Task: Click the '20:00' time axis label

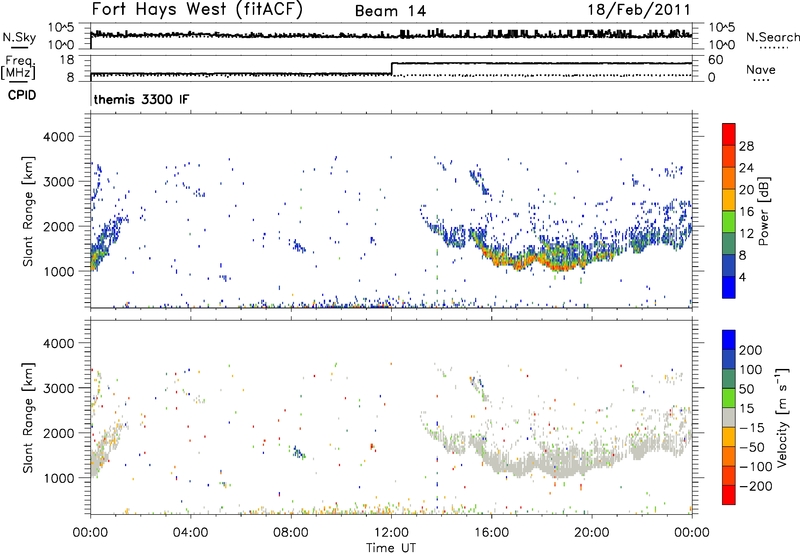Action: (591, 533)
